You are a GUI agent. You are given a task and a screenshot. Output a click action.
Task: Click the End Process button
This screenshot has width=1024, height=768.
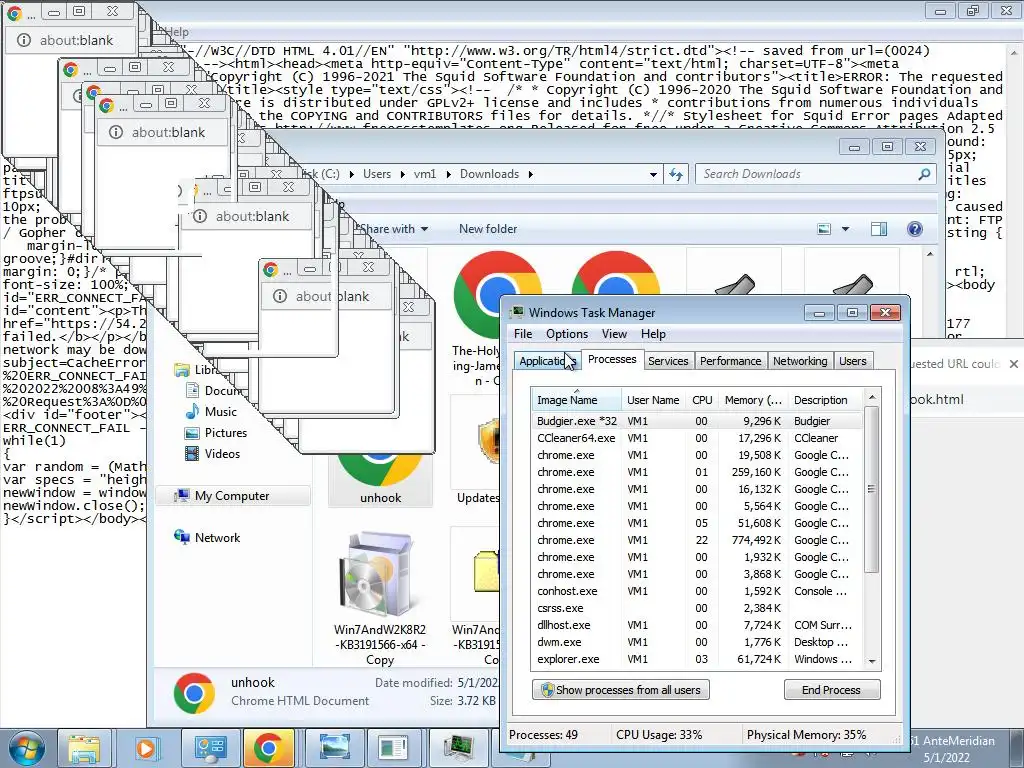tap(831, 690)
